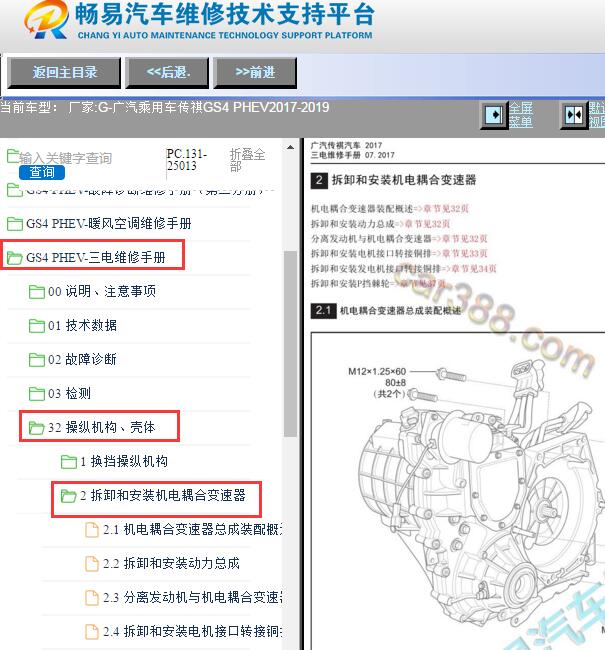The width and height of the screenshot is (605, 650).
Task: Click the tree panel scroll-up arrow
Action: tap(290, 147)
